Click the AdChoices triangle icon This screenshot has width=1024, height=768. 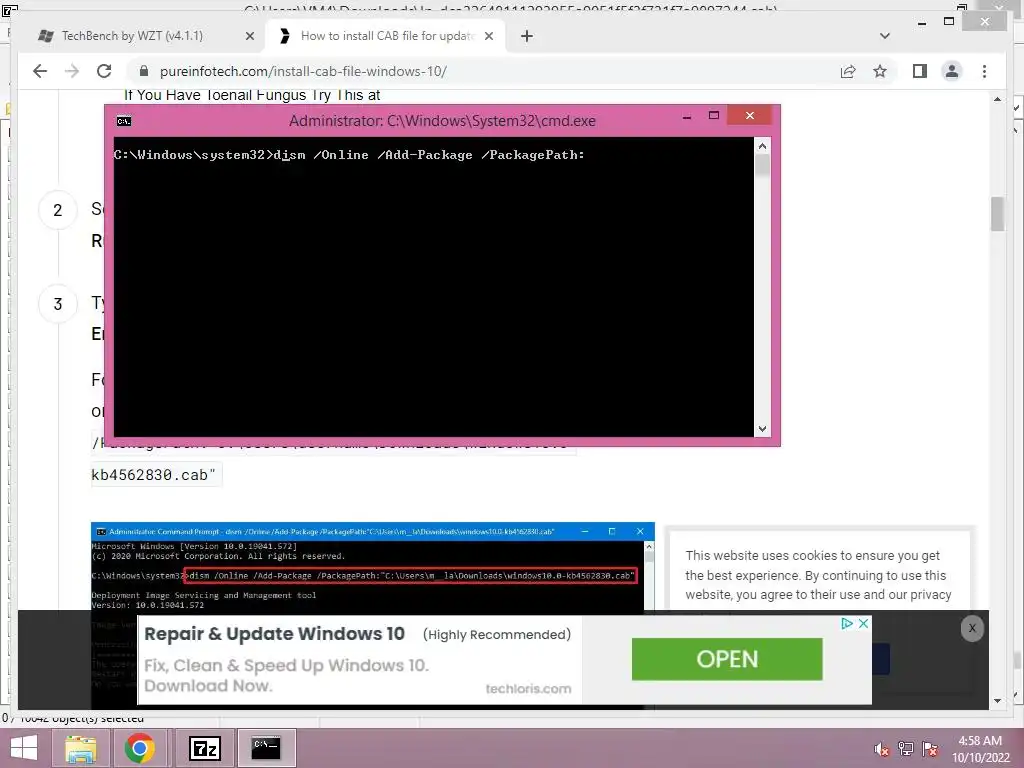pos(847,623)
